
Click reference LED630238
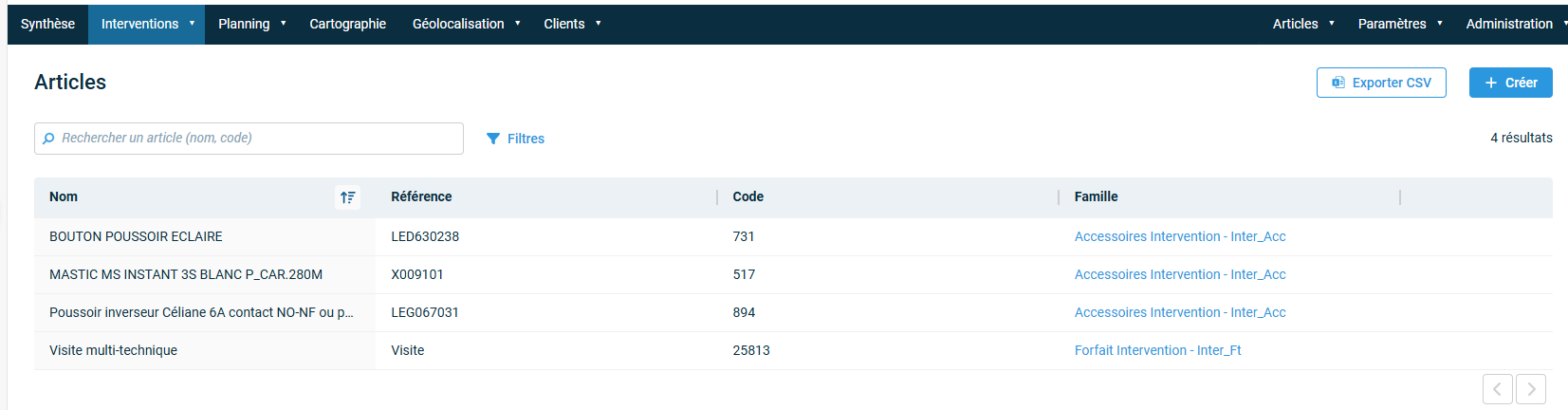pyautogui.click(x=425, y=236)
